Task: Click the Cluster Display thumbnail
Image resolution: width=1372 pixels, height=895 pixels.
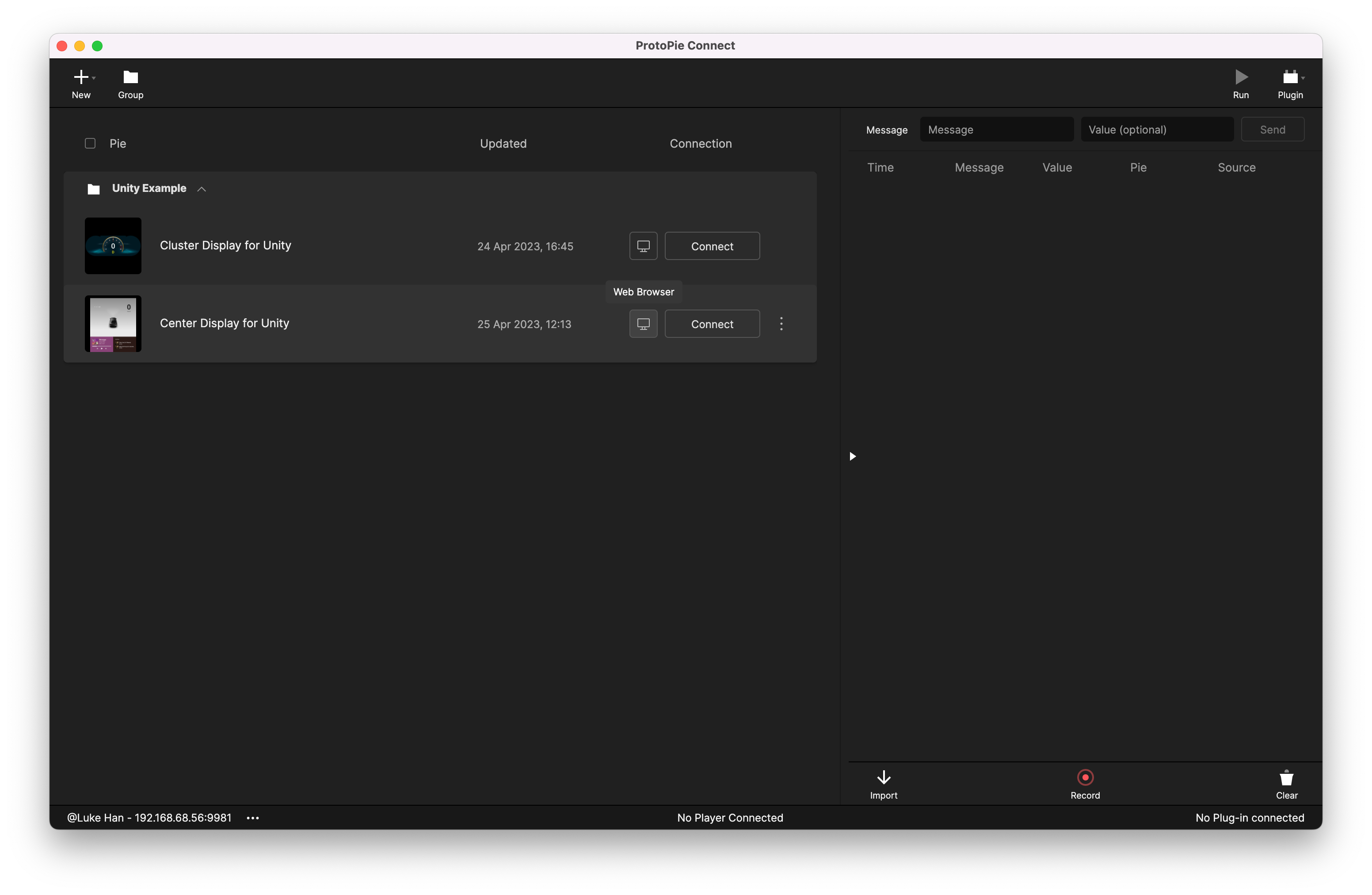Action: tap(113, 245)
